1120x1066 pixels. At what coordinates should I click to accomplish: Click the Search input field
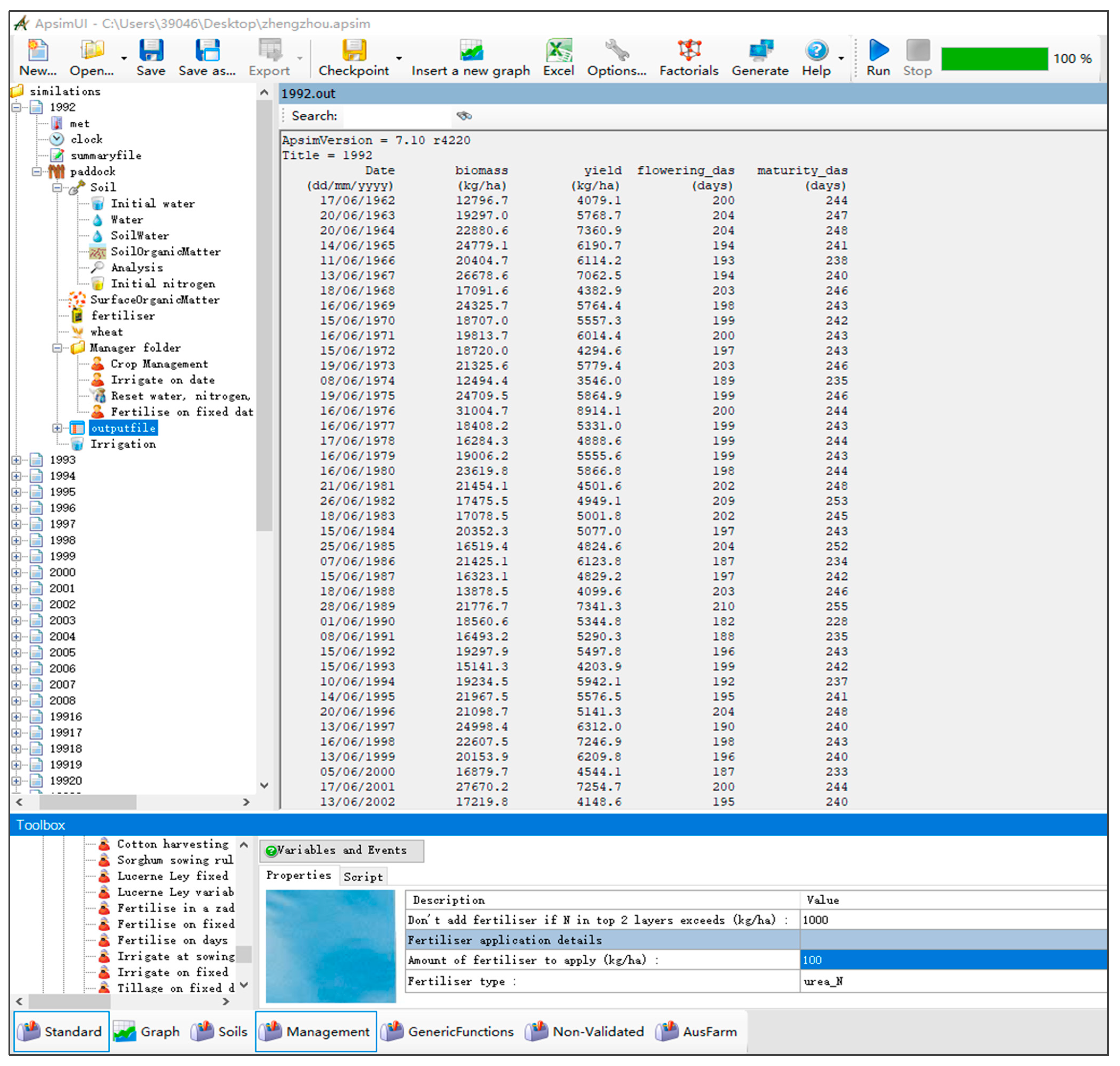[396, 116]
